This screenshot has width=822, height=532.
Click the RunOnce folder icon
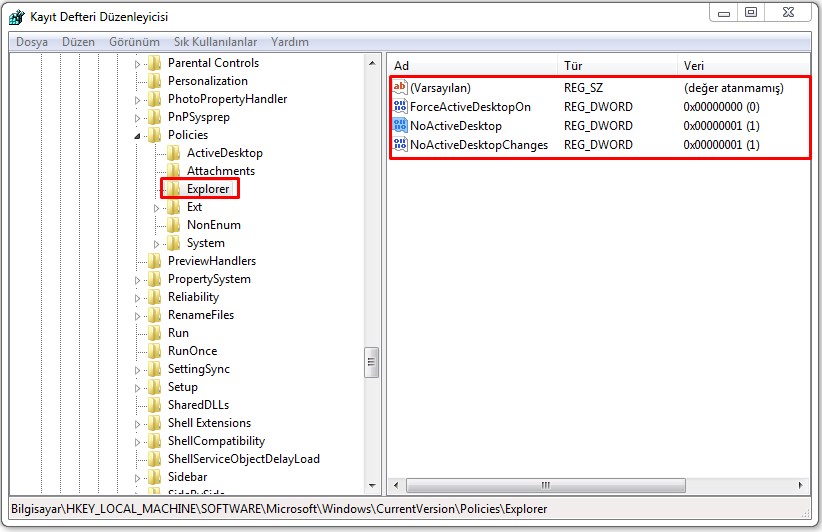[x=155, y=351]
